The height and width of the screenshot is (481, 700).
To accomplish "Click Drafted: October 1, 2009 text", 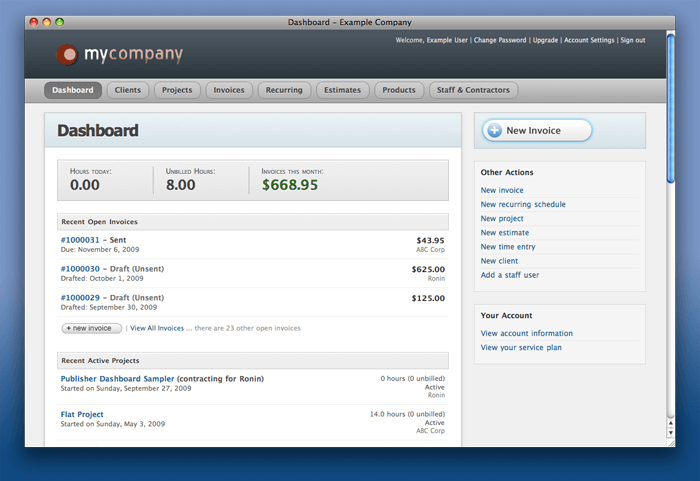I will pyautogui.click(x=102, y=279).
